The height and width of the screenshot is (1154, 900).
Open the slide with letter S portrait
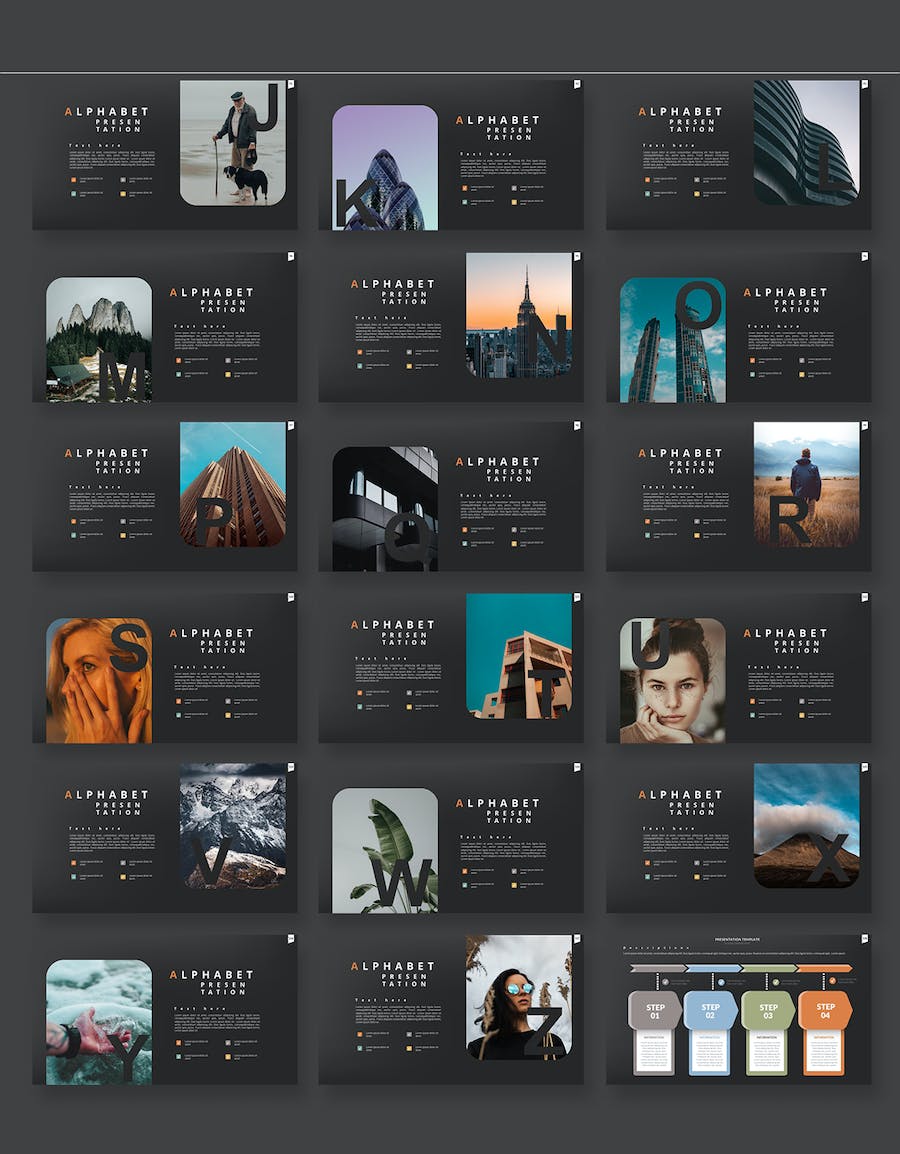tap(165, 668)
